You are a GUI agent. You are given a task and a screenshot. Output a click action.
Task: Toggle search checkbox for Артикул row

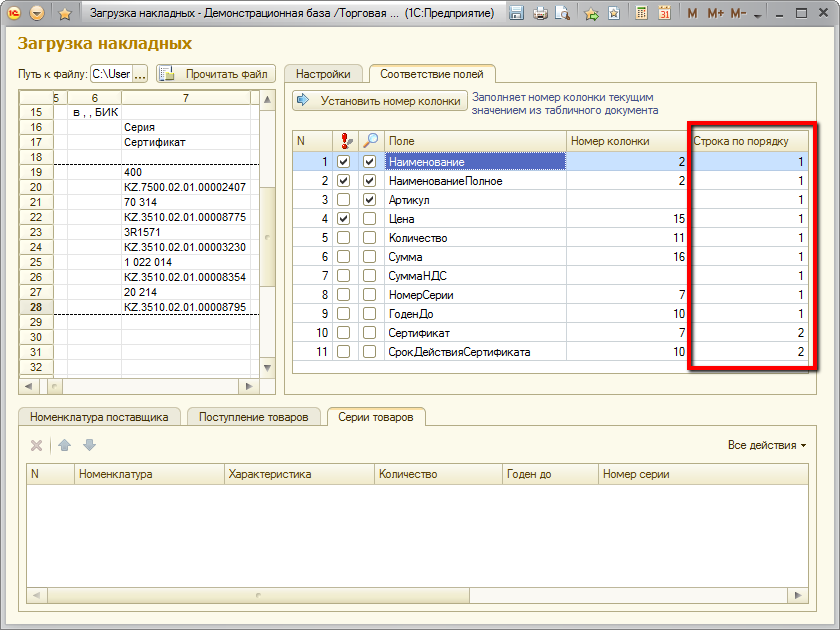coord(370,200)
